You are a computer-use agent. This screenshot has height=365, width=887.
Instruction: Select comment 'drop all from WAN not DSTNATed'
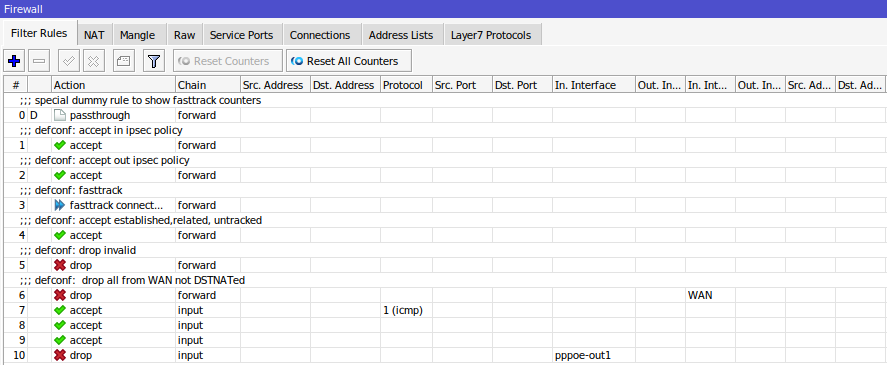click(163, 281)
